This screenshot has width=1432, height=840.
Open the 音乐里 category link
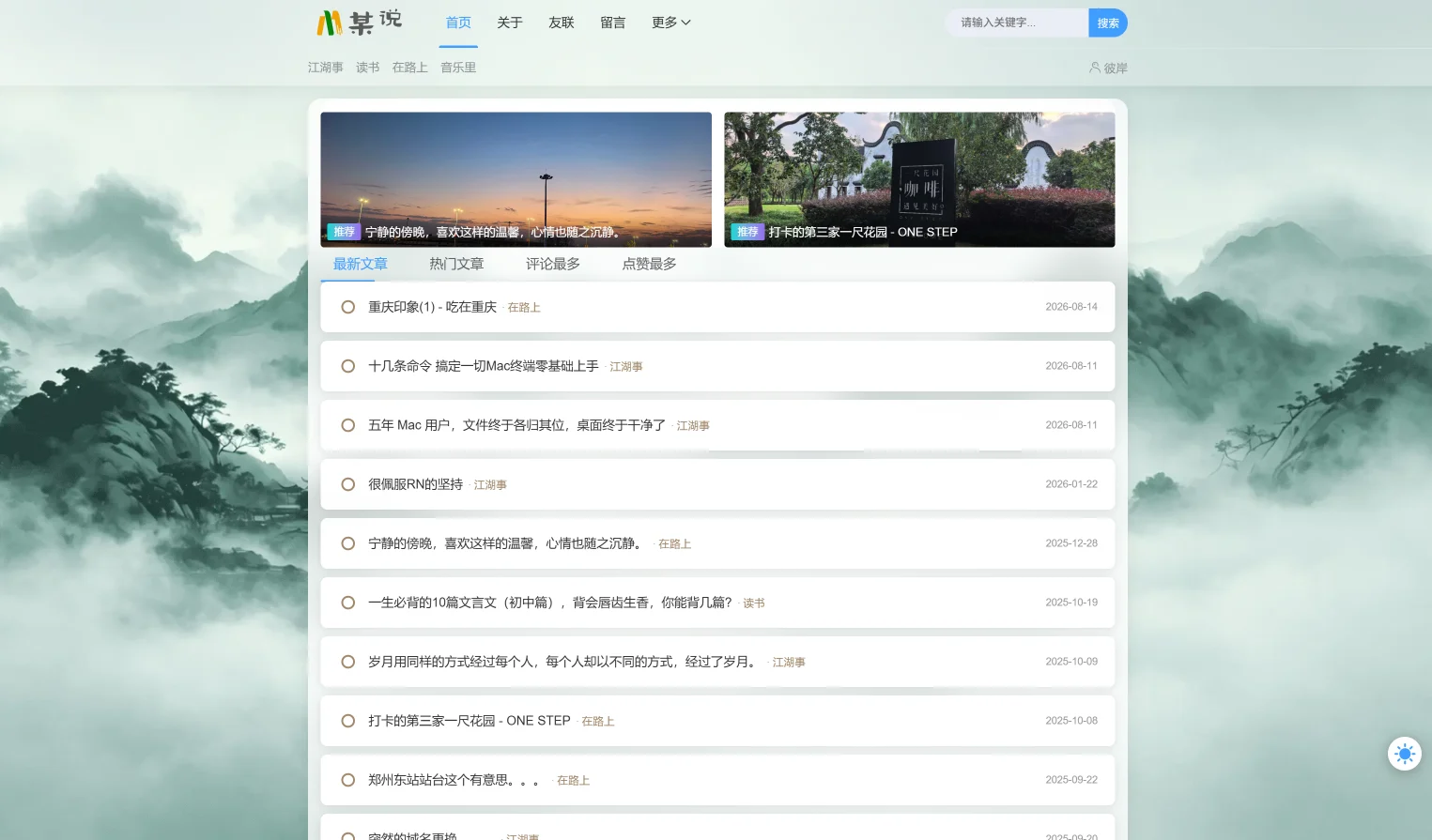coord(458,68)
